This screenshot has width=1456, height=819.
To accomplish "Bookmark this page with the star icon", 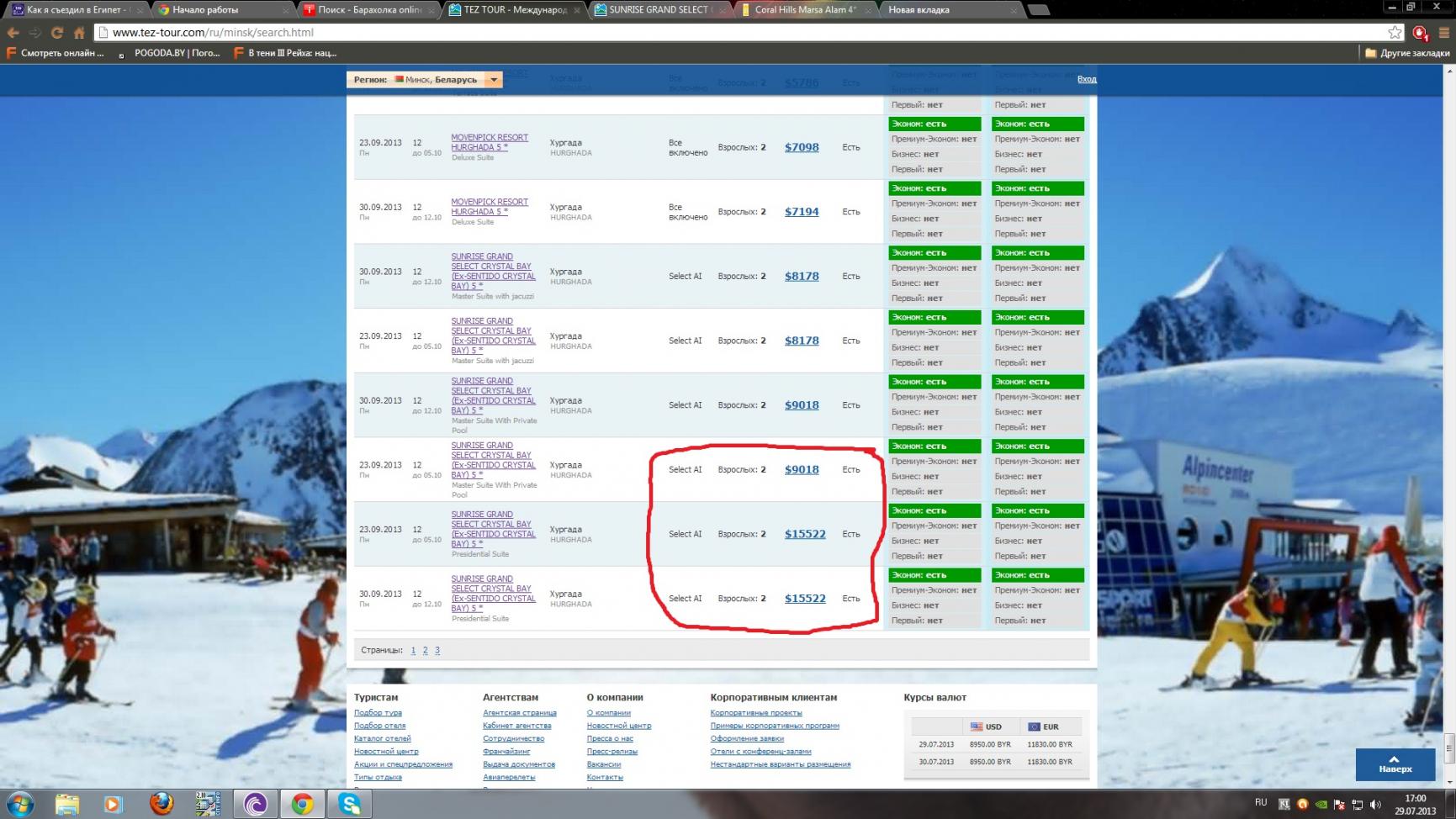I will pos(1395,33).
